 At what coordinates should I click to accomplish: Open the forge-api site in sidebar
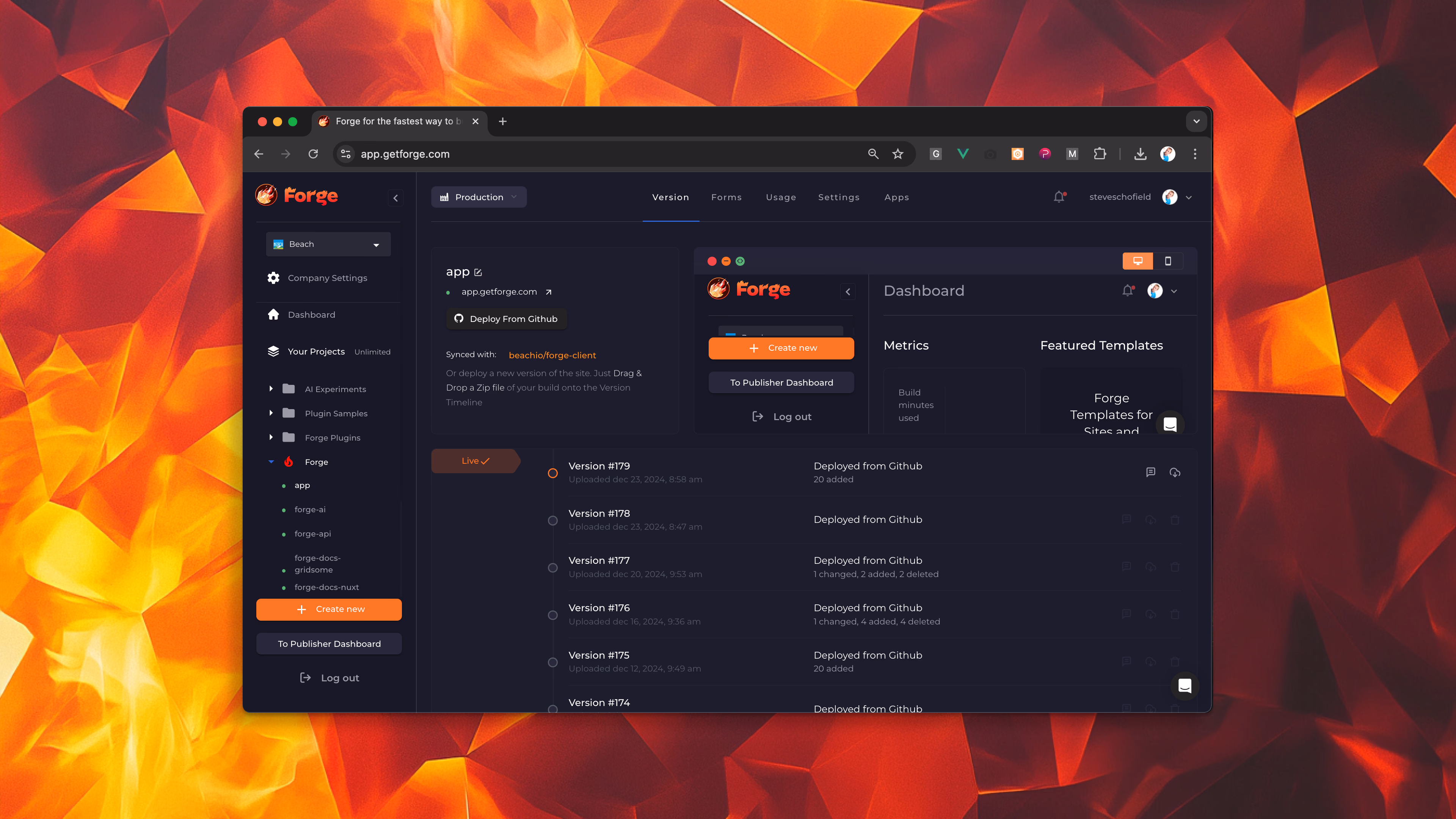coord(312,533)
